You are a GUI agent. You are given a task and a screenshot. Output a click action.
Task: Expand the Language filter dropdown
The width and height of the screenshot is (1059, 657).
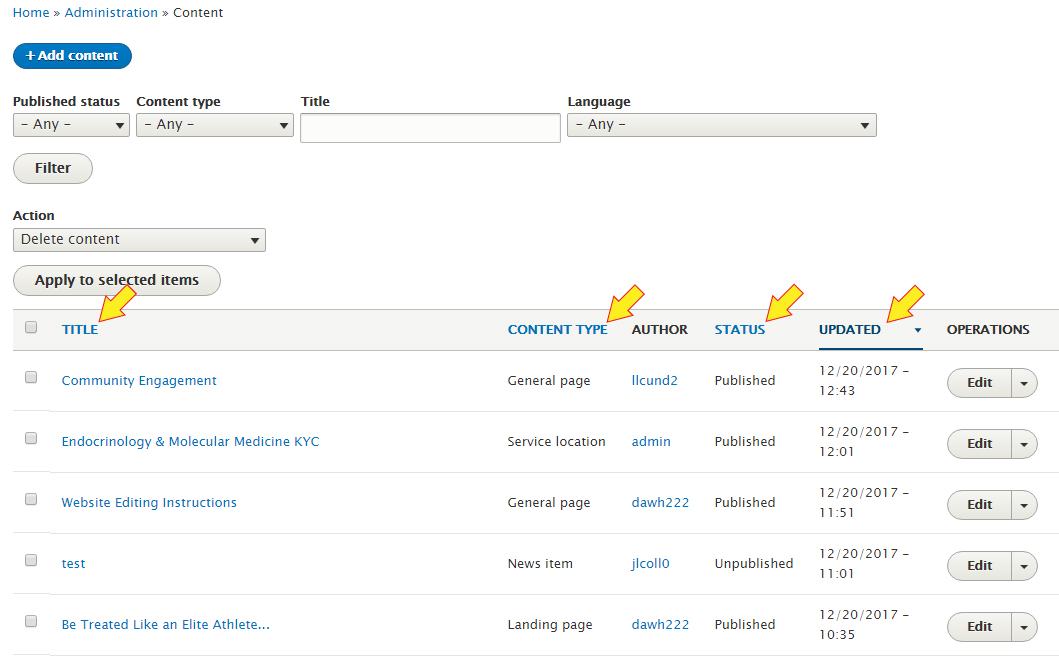point(721,125)
